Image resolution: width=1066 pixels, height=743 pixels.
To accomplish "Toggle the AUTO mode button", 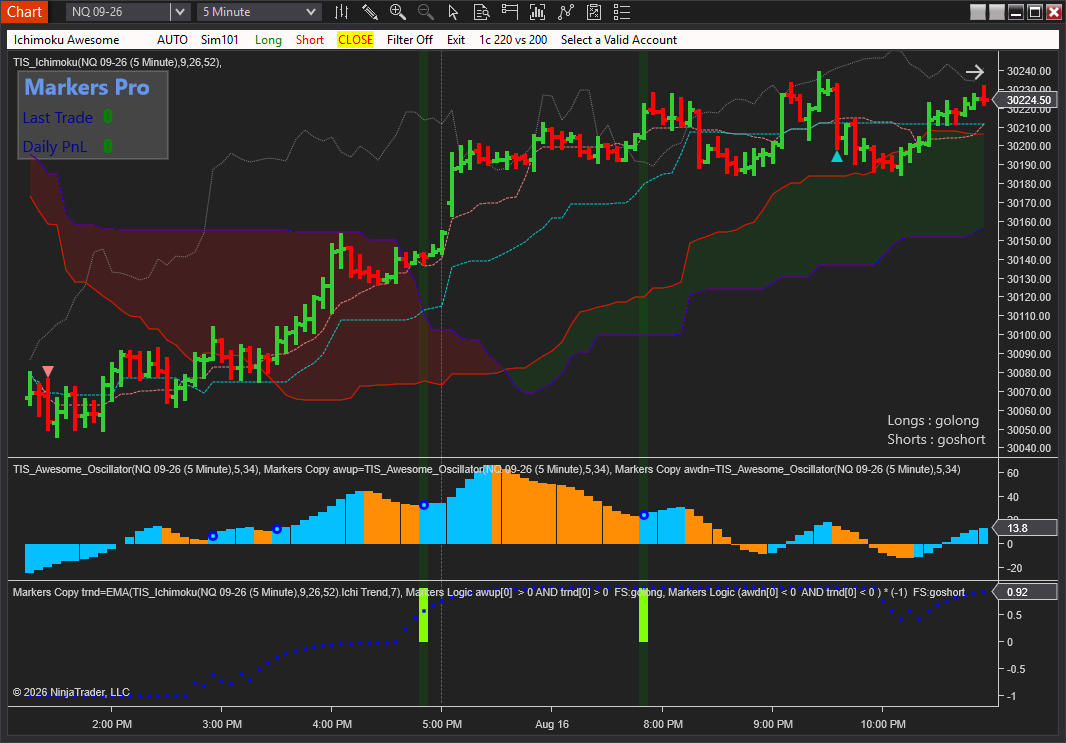I will pos(172,39).
